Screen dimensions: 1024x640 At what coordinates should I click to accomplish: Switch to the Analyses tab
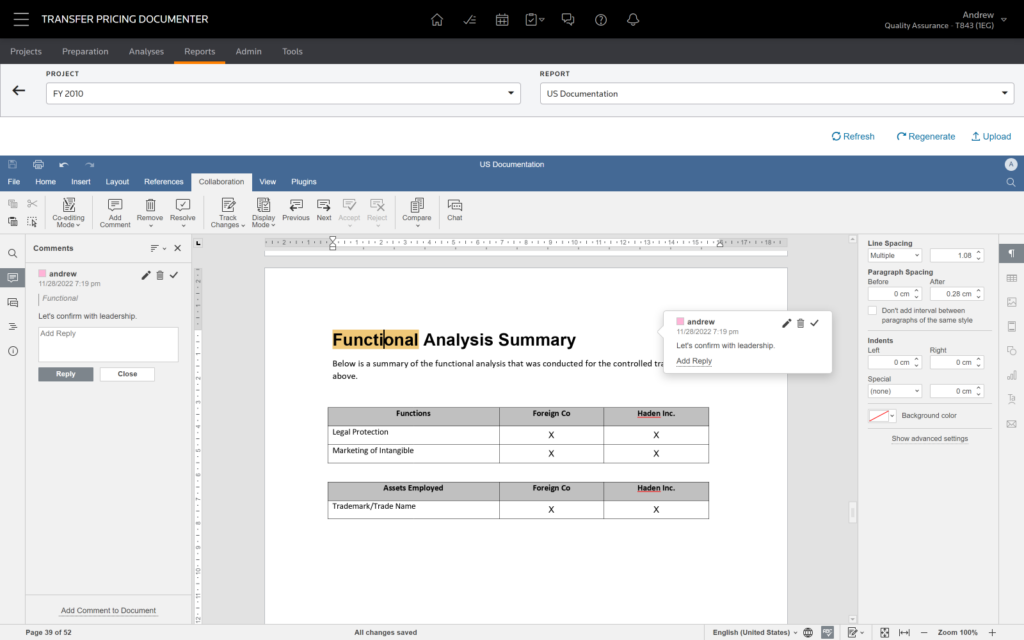tap(146, 51)
